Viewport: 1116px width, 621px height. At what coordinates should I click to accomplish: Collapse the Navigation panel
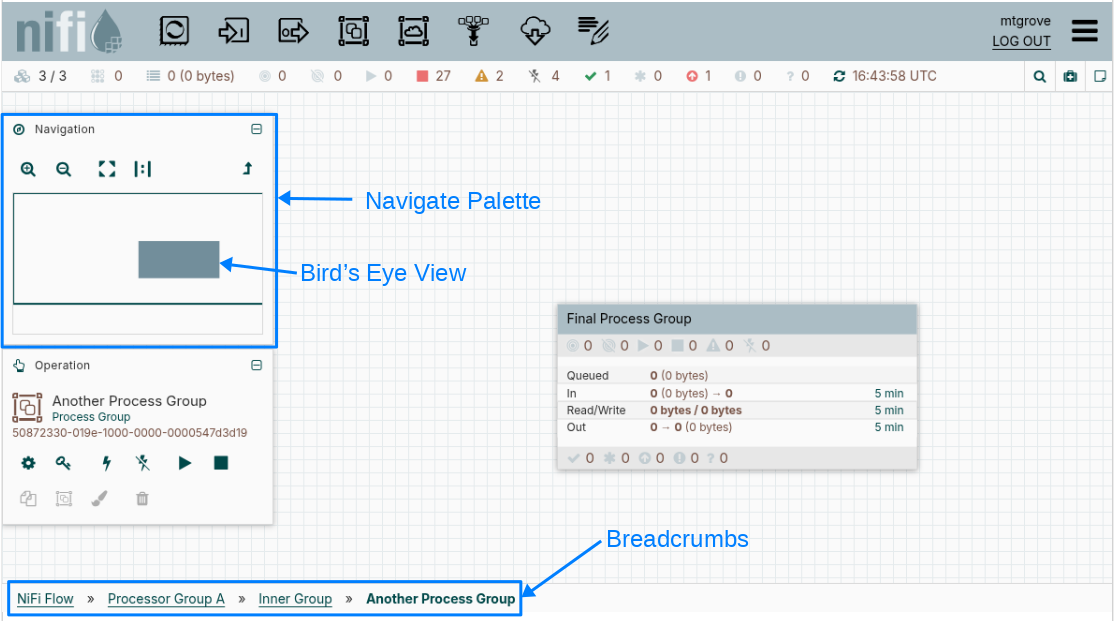[256, 129]
